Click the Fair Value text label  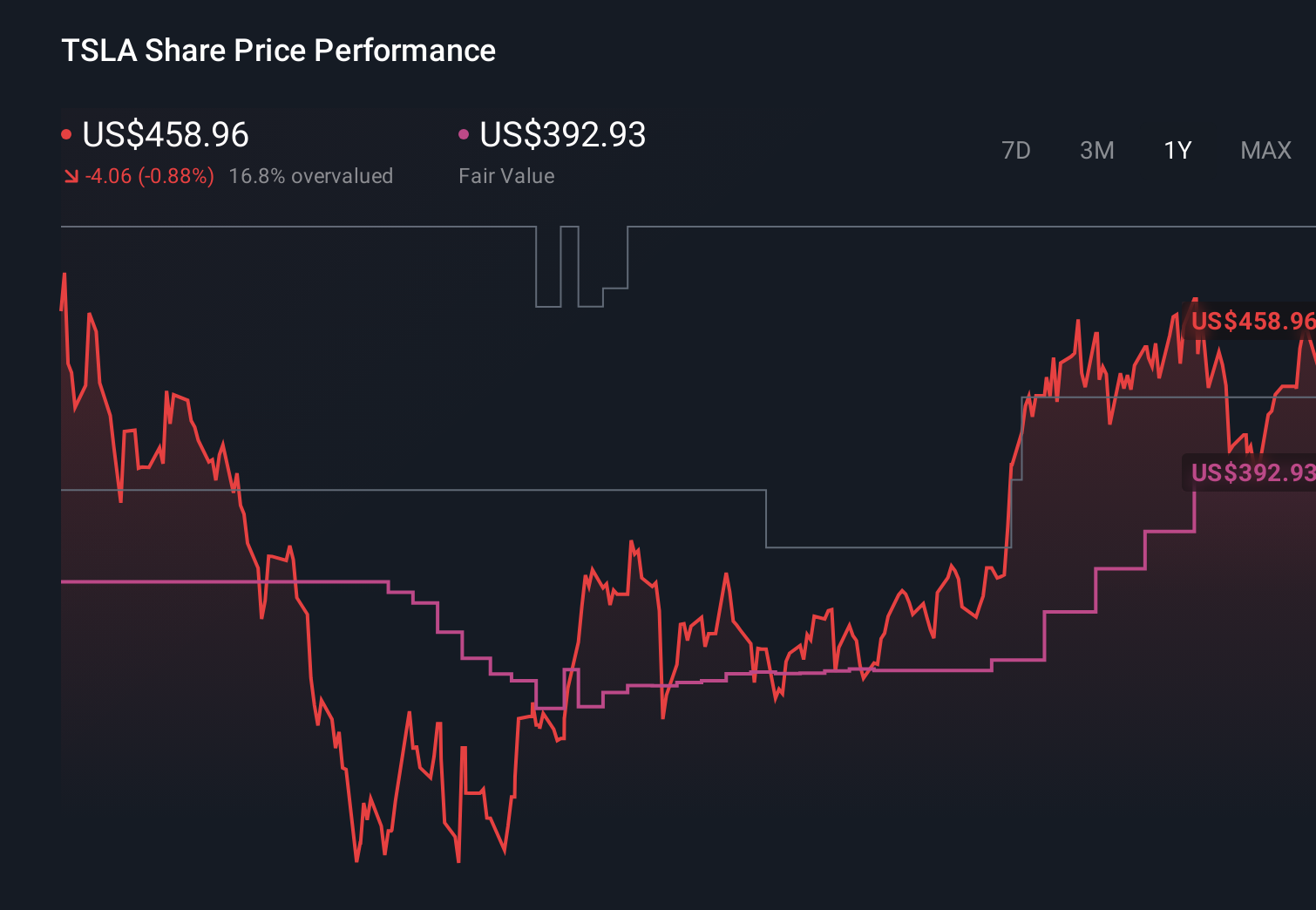tap(506, 175)
